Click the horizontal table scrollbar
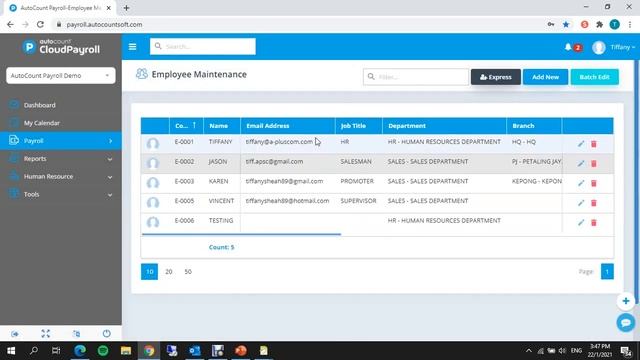640x360 pixels. pos(241,234)
